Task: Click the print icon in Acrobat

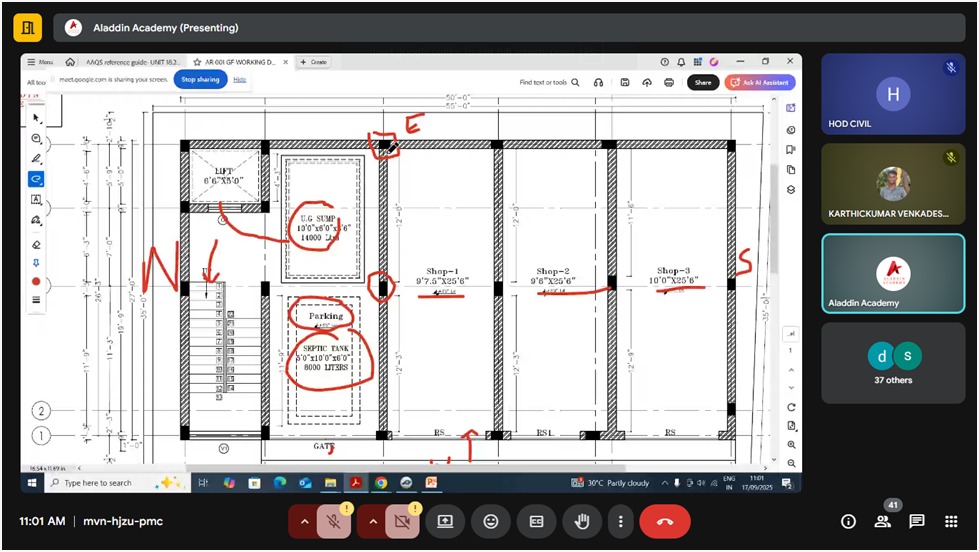Action: (x=669, y=82)
